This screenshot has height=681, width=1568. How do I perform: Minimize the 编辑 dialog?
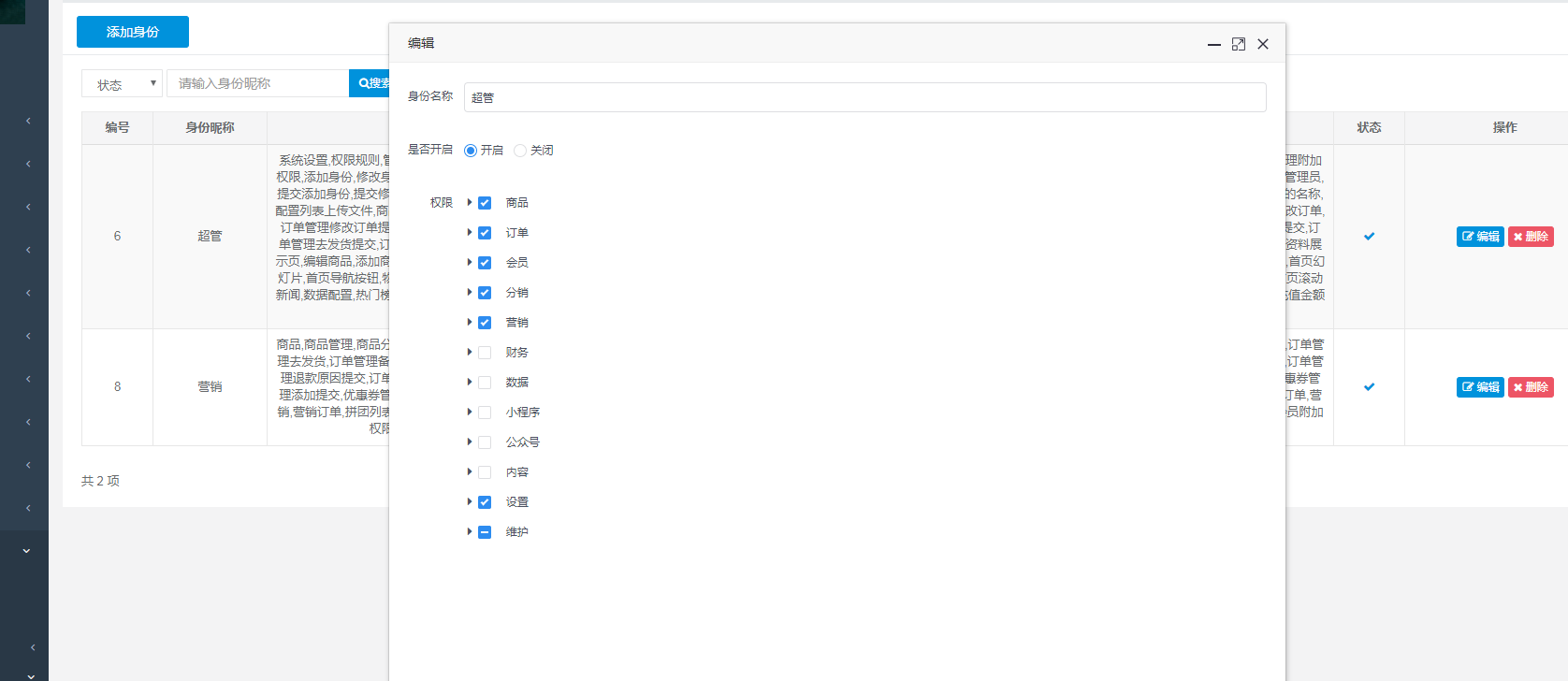tap(1214, 44)
